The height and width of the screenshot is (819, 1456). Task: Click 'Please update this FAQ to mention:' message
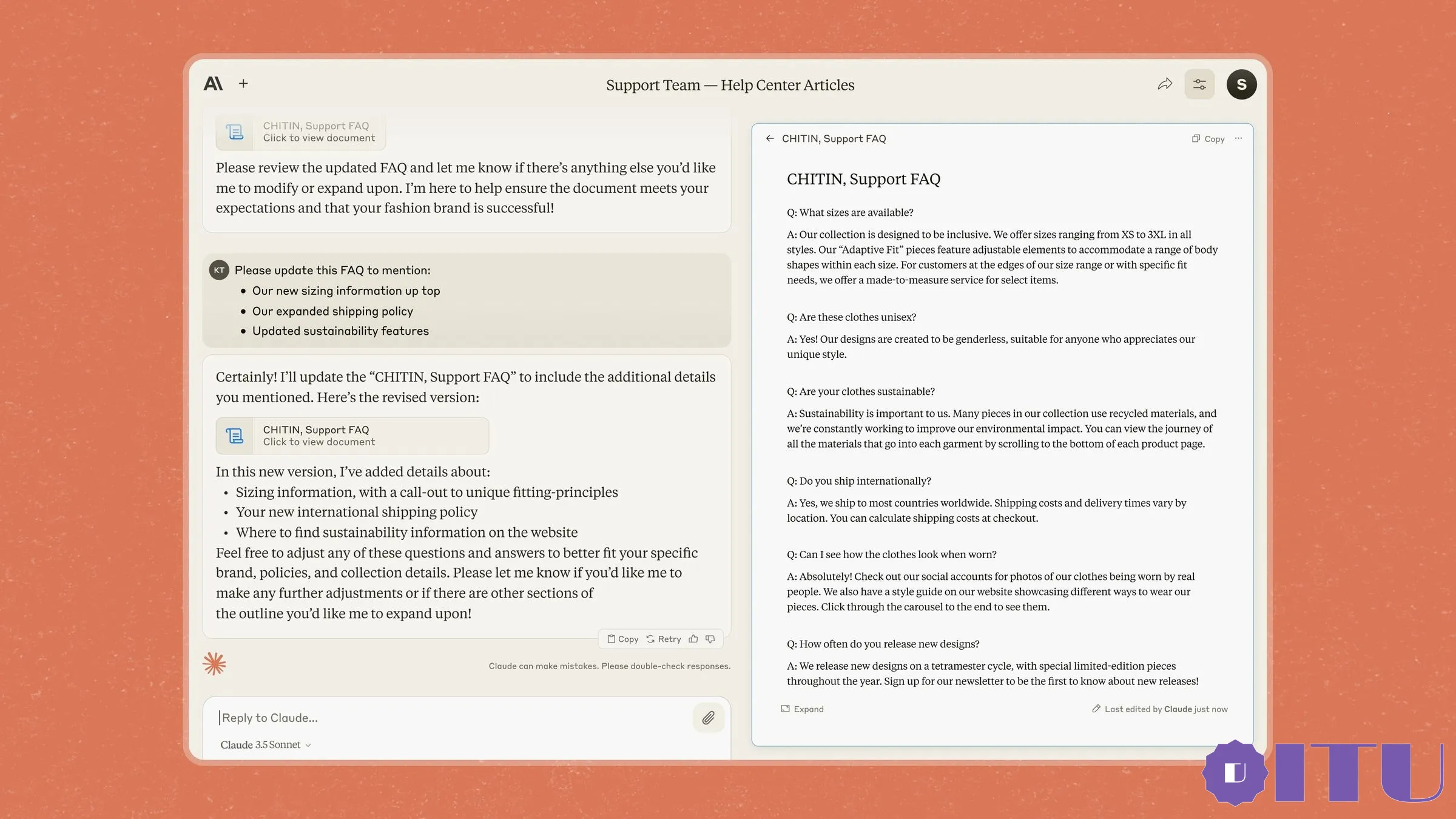pos(332,270)
